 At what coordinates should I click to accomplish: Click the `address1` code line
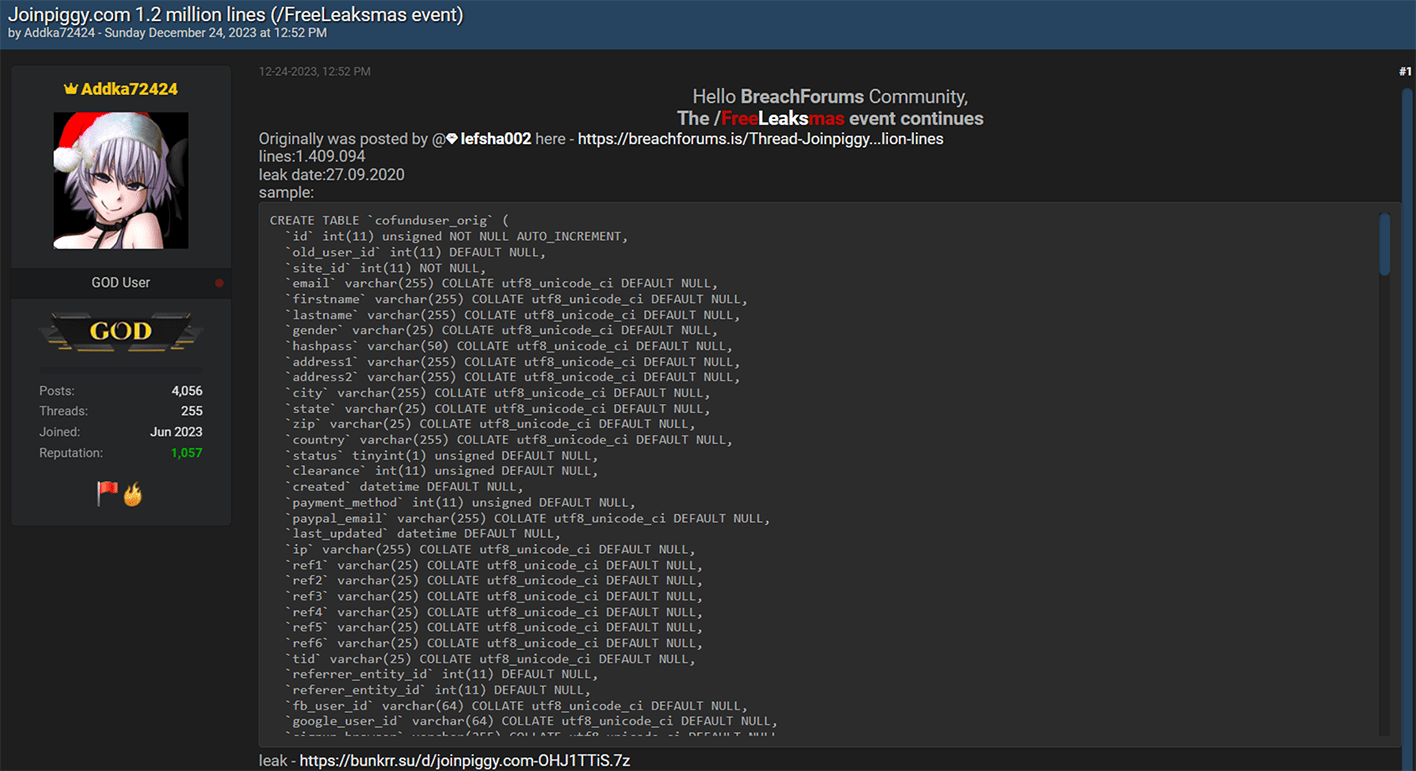tap(513, 362)
